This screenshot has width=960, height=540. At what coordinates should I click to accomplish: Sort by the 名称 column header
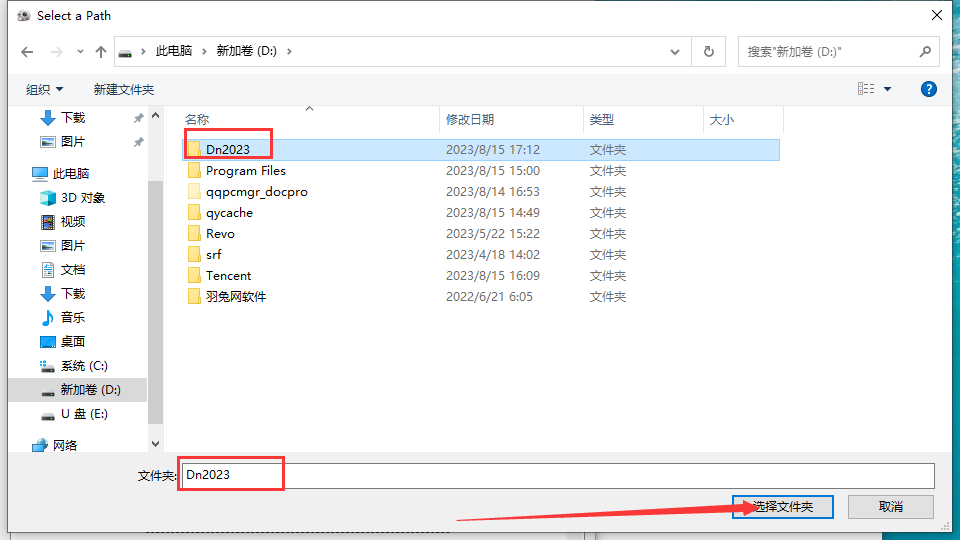point(310,119)
